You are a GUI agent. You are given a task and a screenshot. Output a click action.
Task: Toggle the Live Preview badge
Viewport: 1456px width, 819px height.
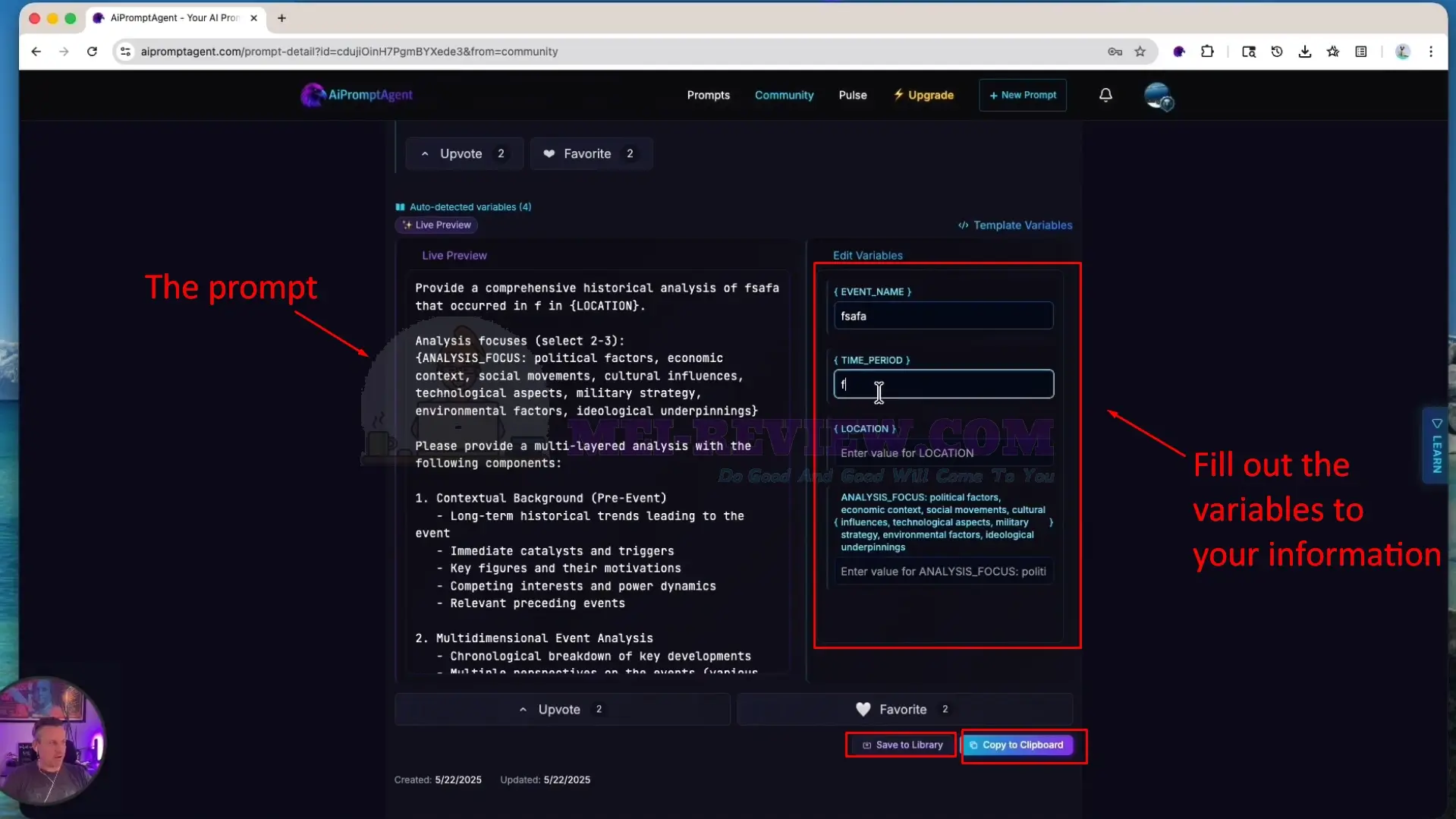tap(436, 225)
